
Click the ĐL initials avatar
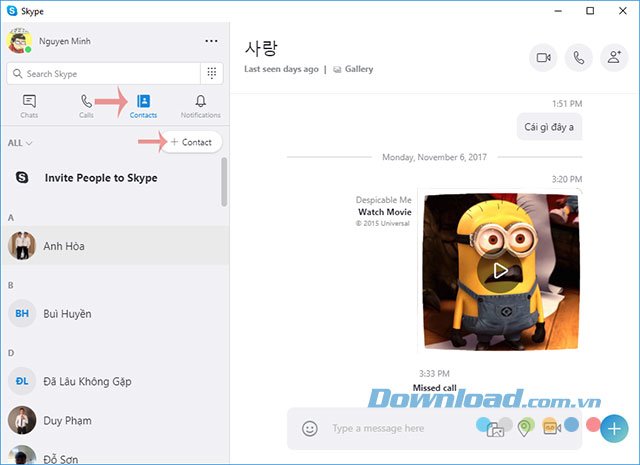pyautogui.click(x=22, y=381)
